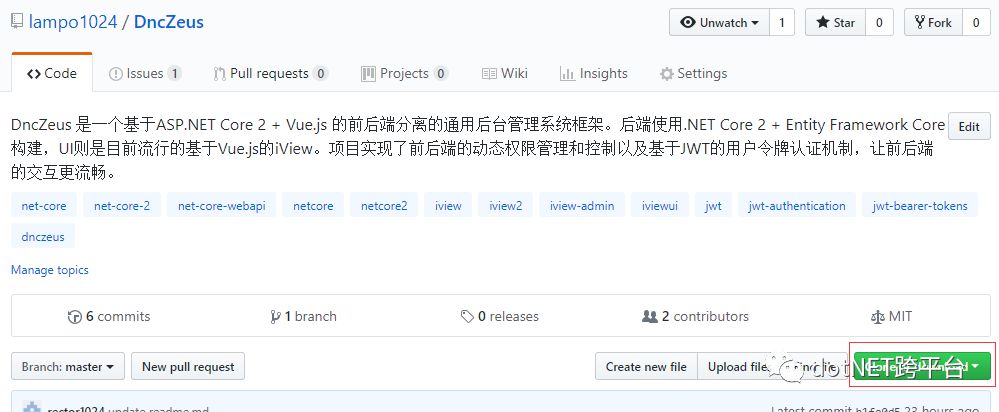Star the DncZeus repository
999x412 pixels.
pyautogui.click(x=835, y=23)
